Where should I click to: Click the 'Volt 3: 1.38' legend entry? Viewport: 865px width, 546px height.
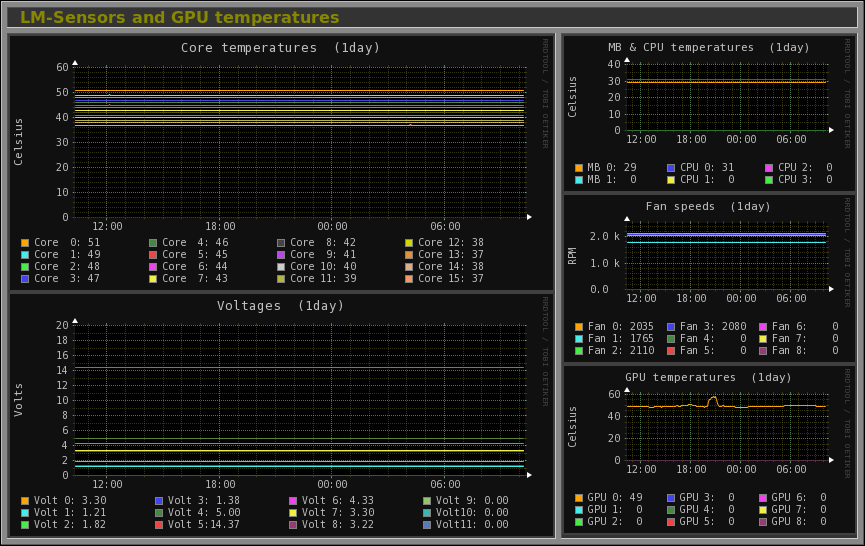pyautogui.click(x=198, y=501)
